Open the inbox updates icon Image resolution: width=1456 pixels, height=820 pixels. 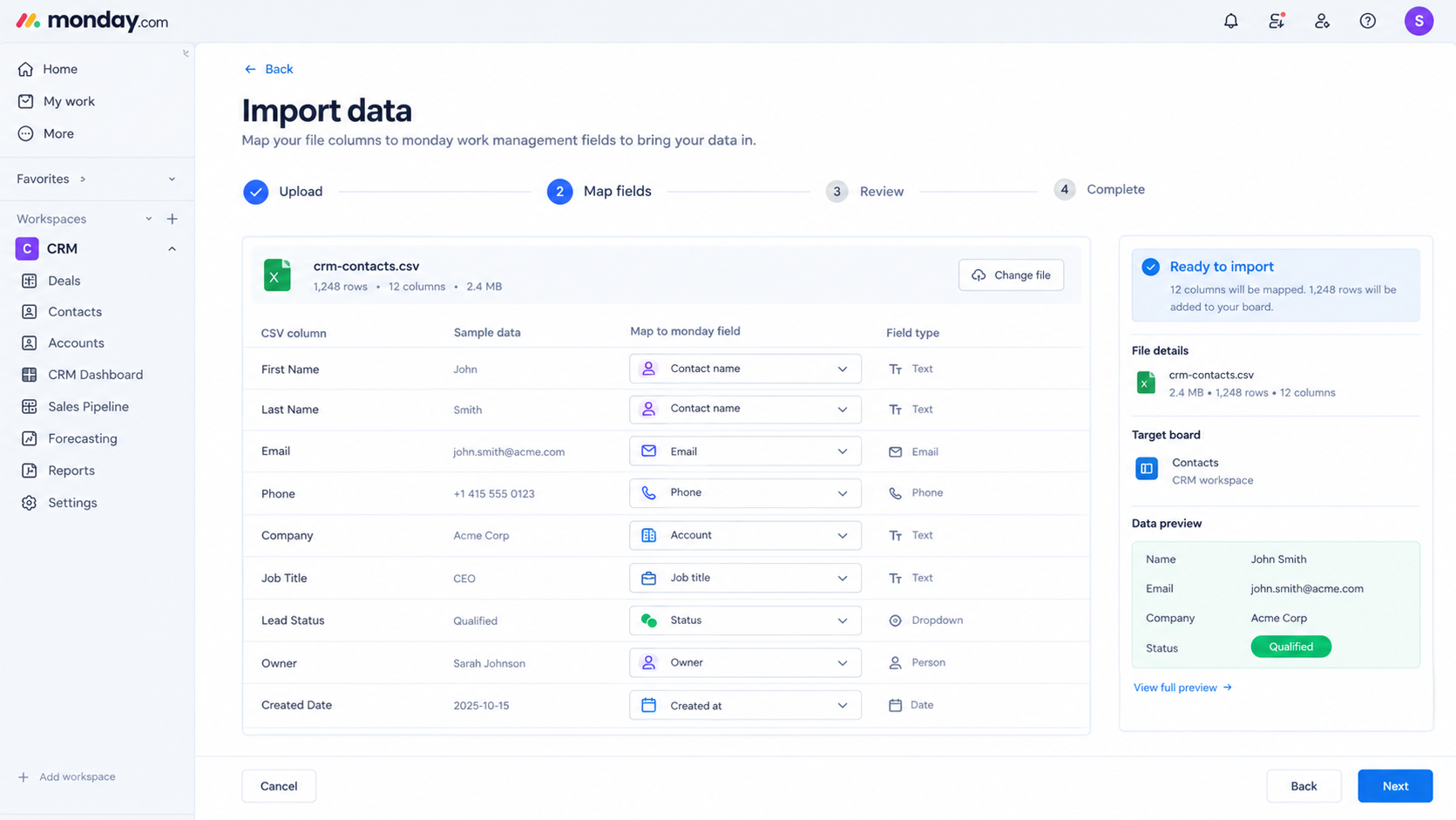point(1277,21)
